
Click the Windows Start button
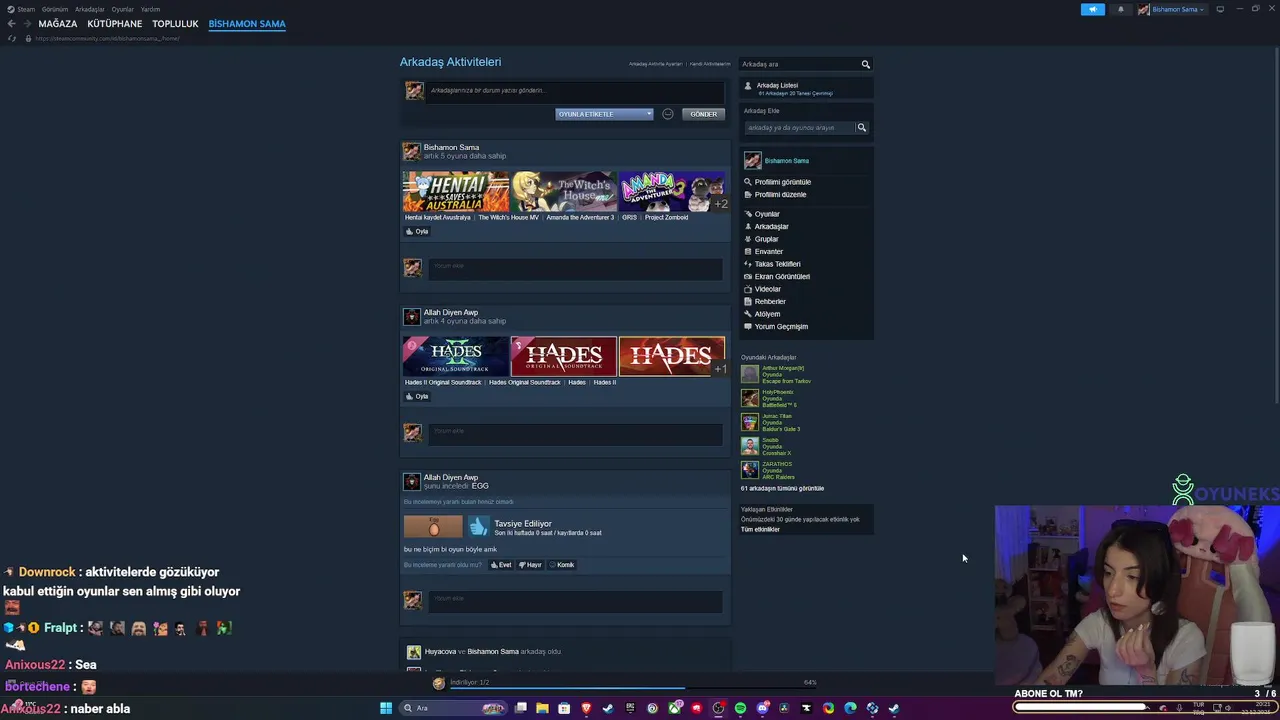coord(386,708)
